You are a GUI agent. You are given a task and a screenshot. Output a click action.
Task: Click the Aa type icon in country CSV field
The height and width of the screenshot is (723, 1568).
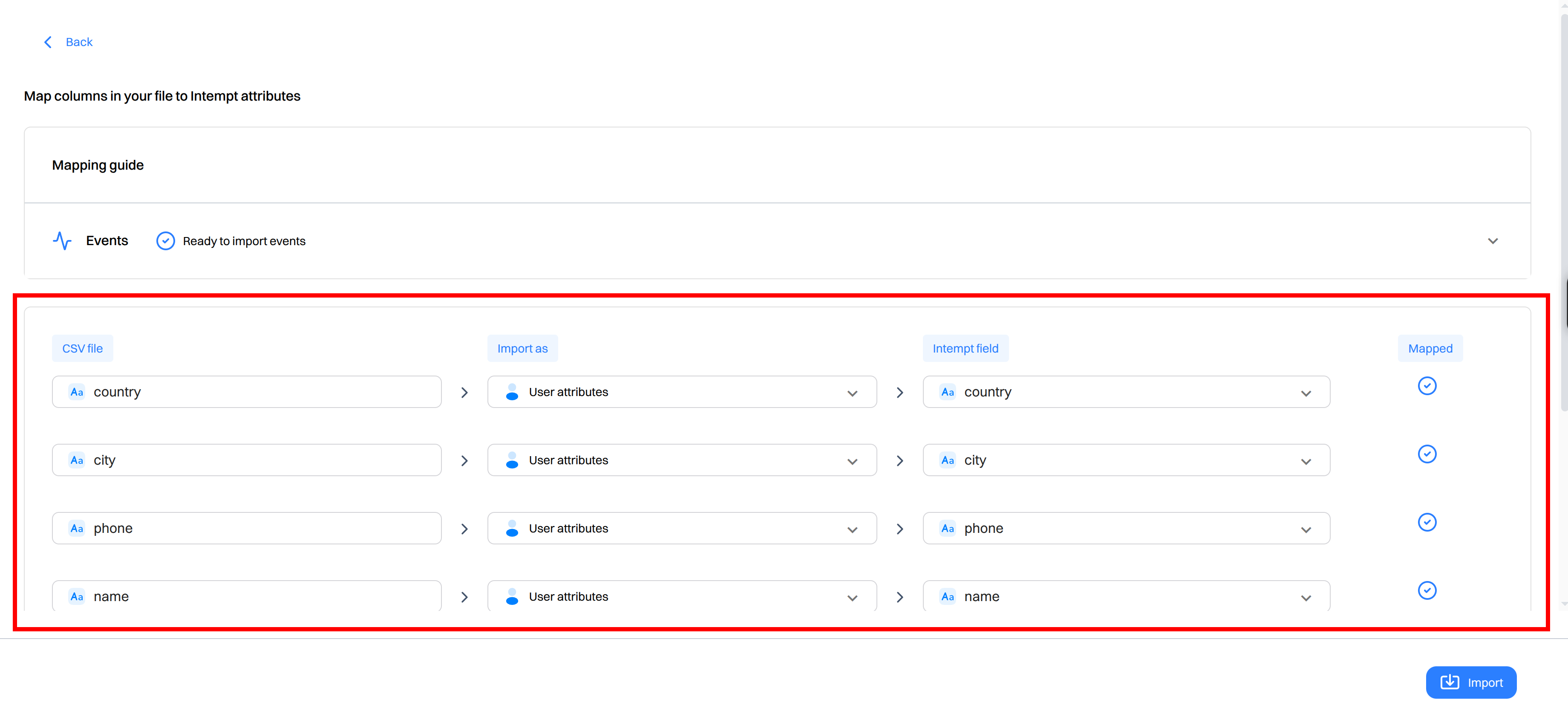coord(77,392)
